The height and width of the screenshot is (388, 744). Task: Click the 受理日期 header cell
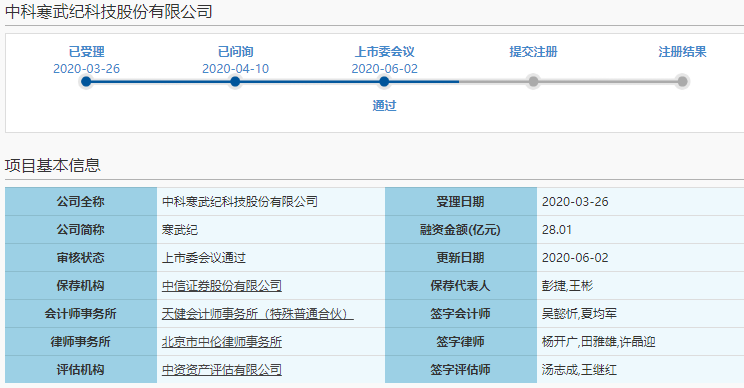click(x=461, y=202)
